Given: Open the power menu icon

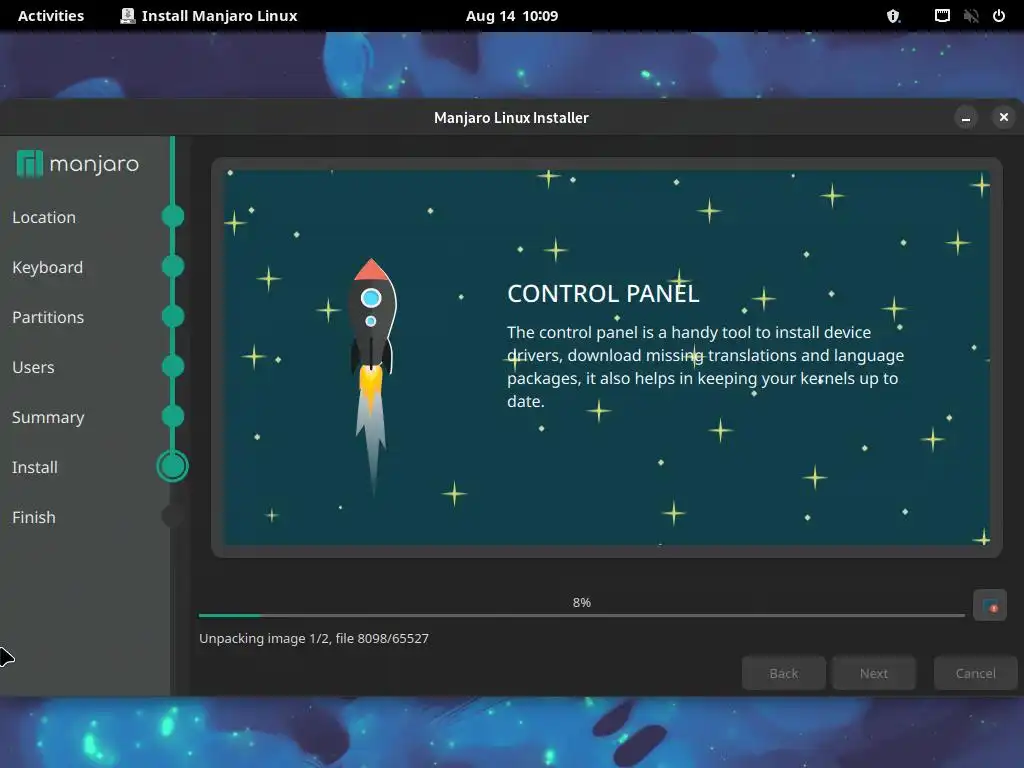Looking at the screenshot, I should tap(999, 16).
